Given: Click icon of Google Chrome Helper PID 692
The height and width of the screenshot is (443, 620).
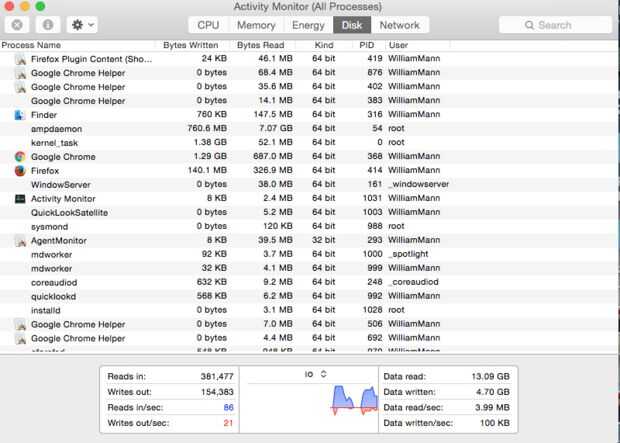Looking at the screenshot, I should click(20, 339).
